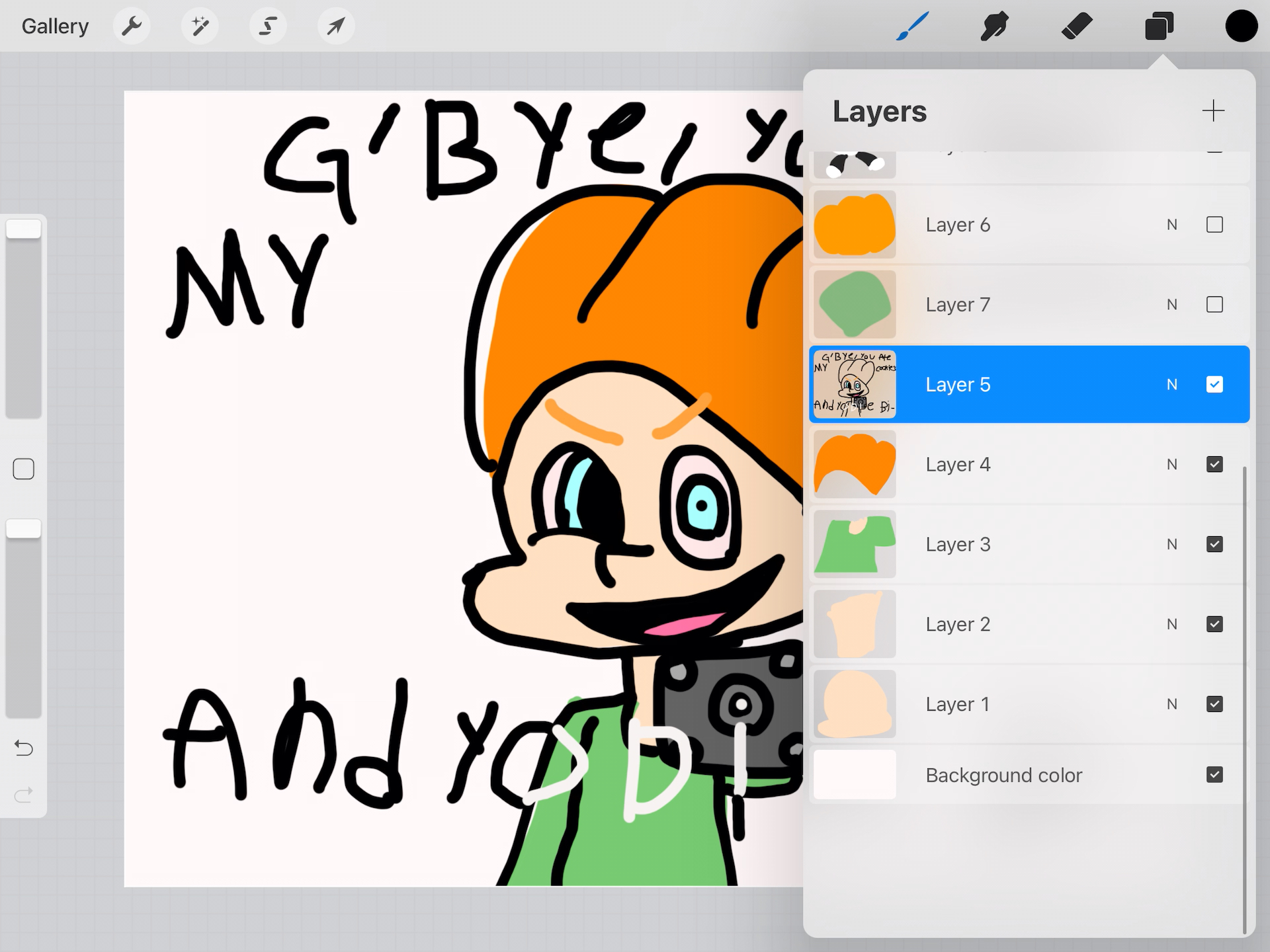The image size is (1270, 952).
Task: Redo the last action
Action: 24,794
